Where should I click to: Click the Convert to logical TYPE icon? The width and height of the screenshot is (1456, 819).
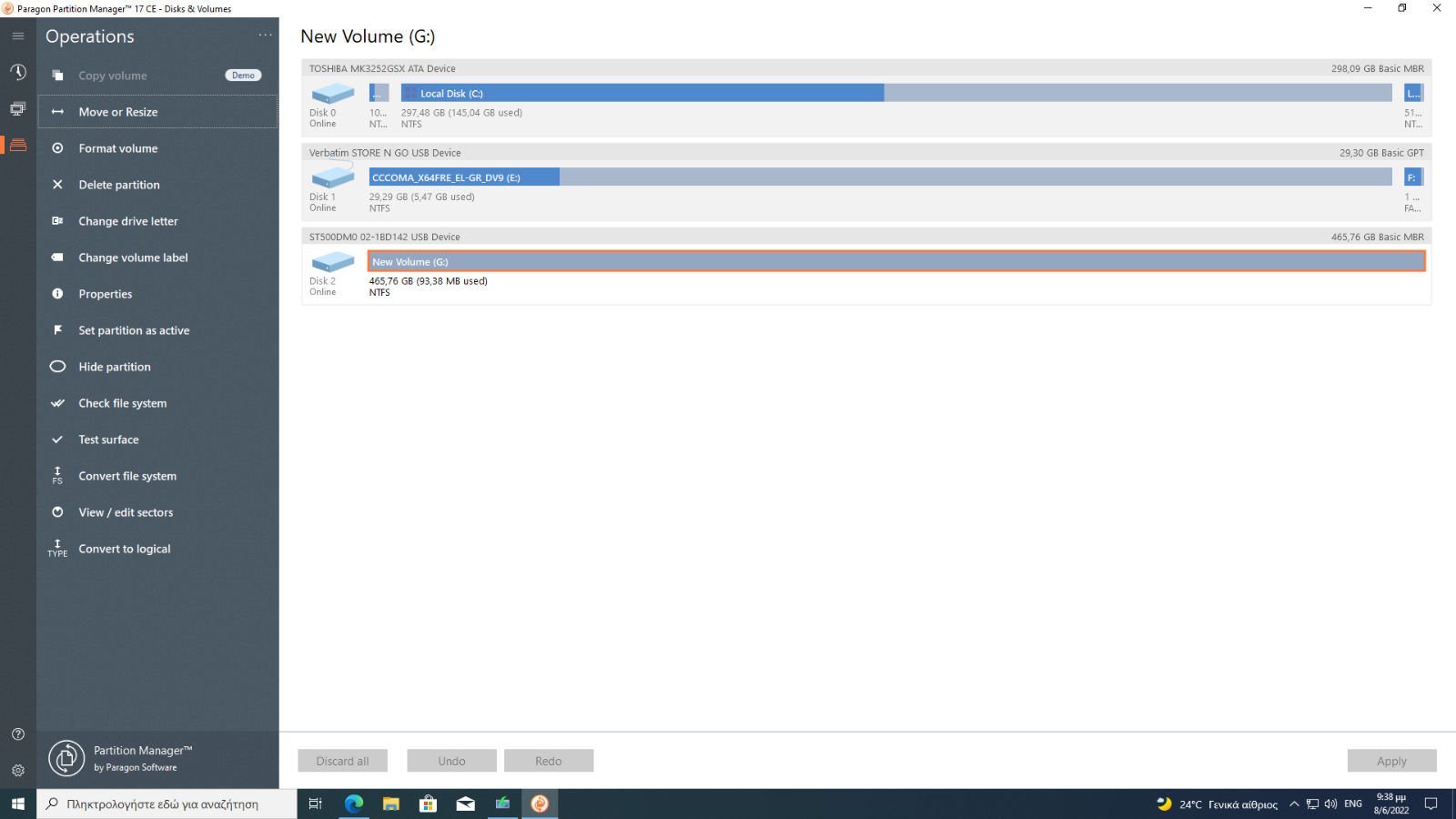[57, 549]
